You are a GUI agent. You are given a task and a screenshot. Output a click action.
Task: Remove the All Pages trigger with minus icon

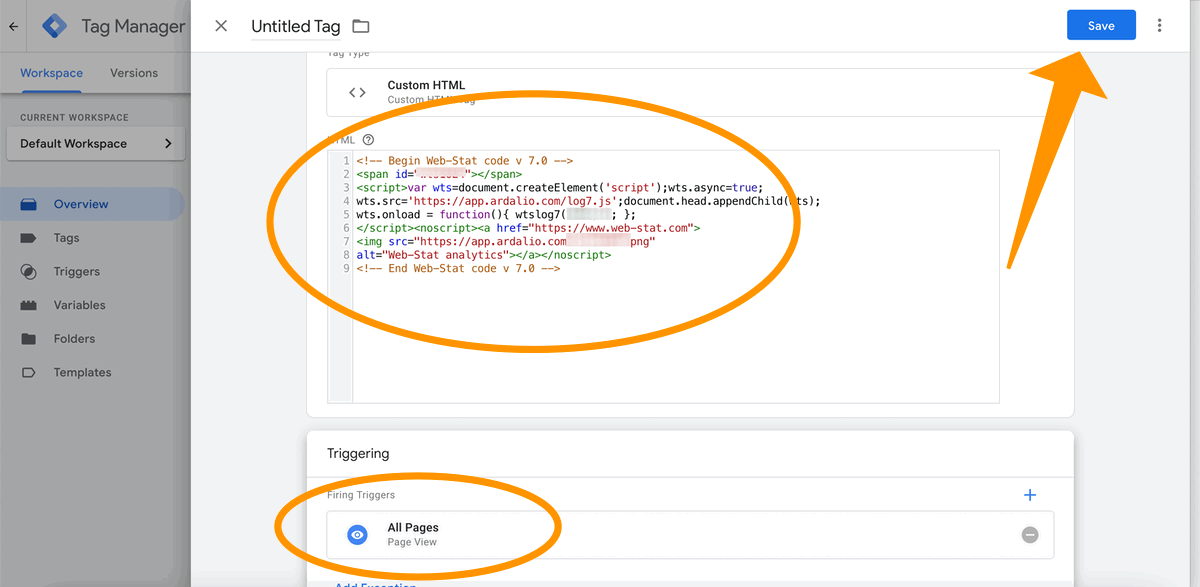tap(1030, 535)
